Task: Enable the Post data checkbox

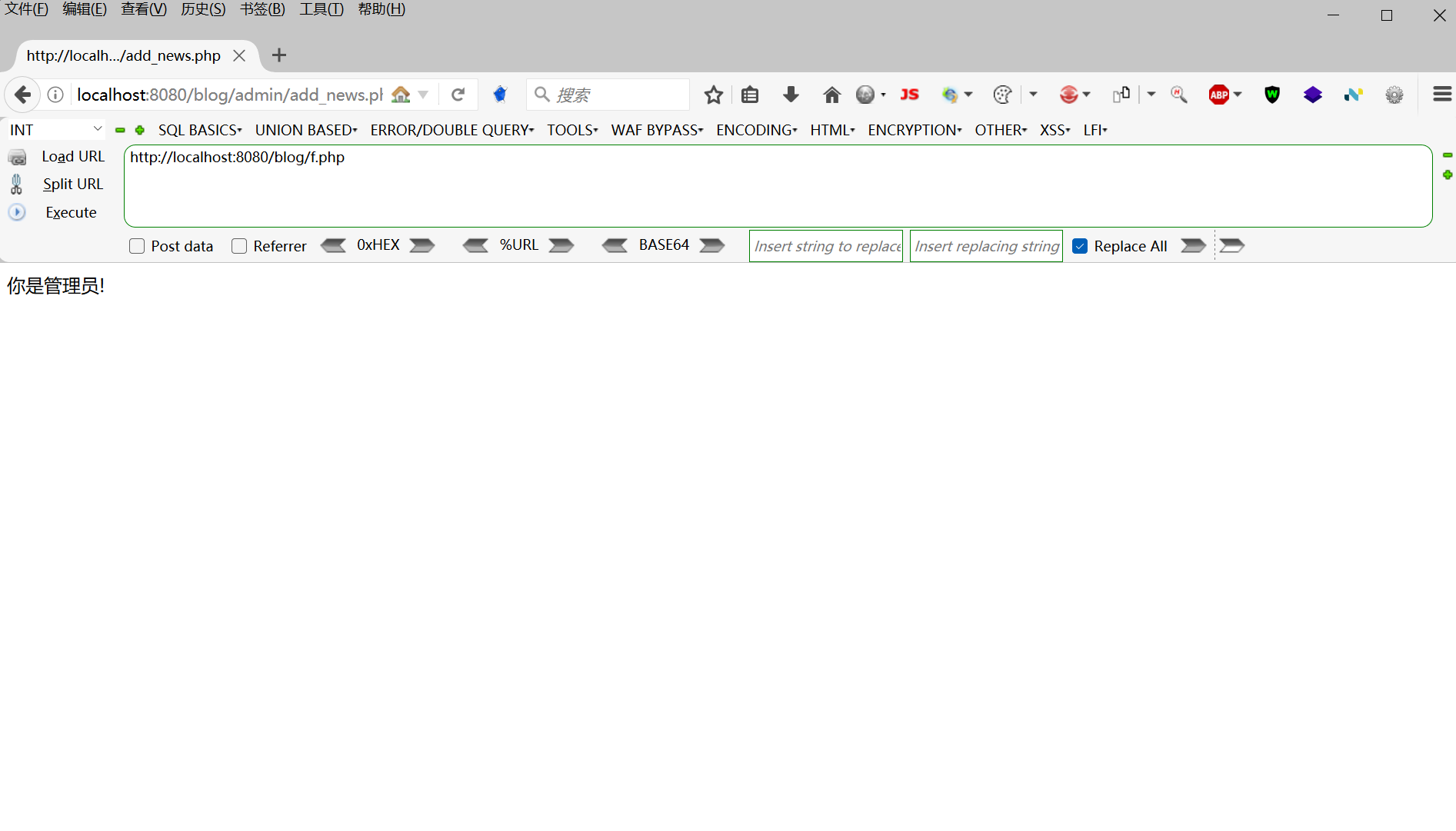Action: point(137,246)
